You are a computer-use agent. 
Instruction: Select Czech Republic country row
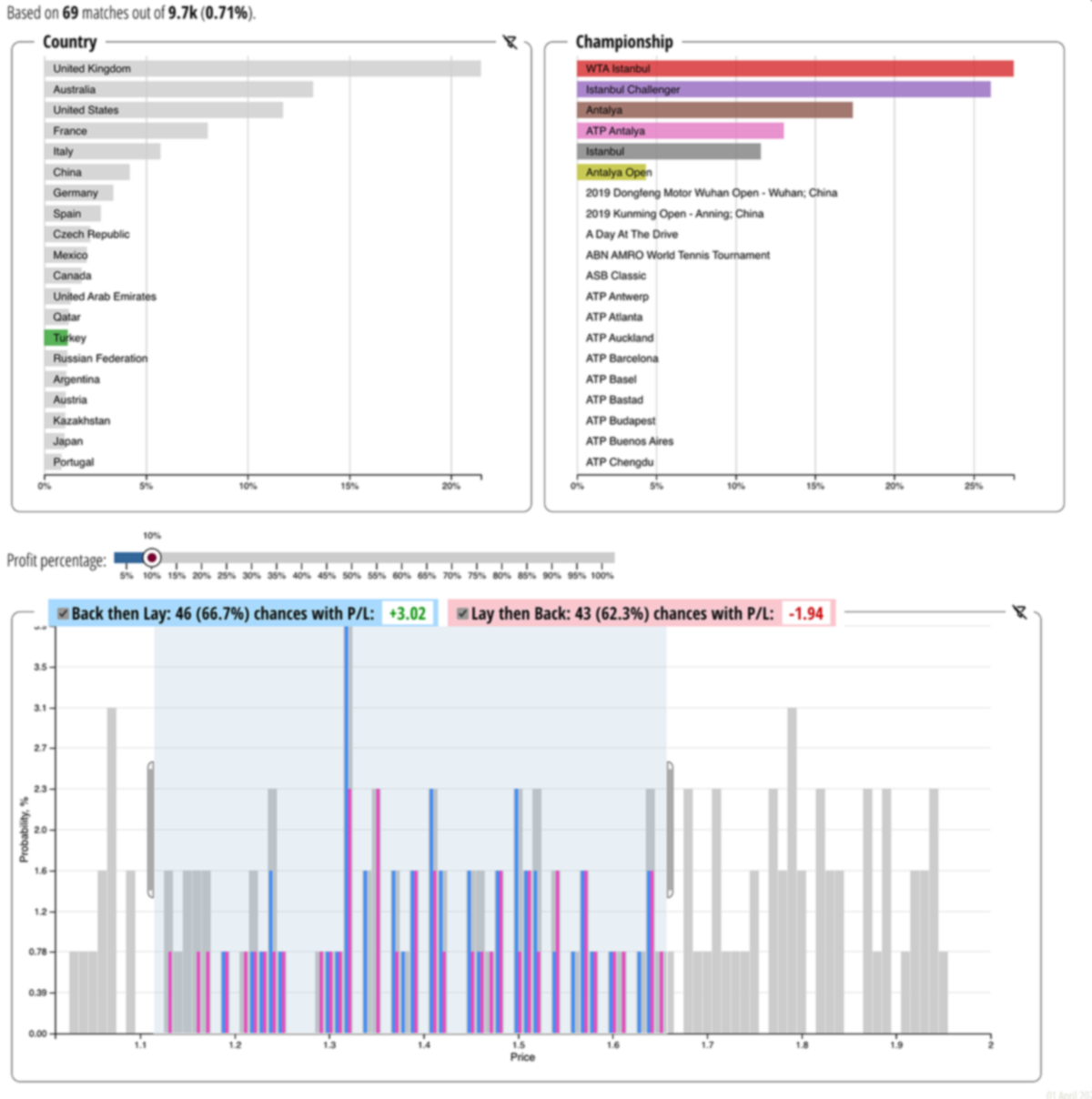coord(91,235)
